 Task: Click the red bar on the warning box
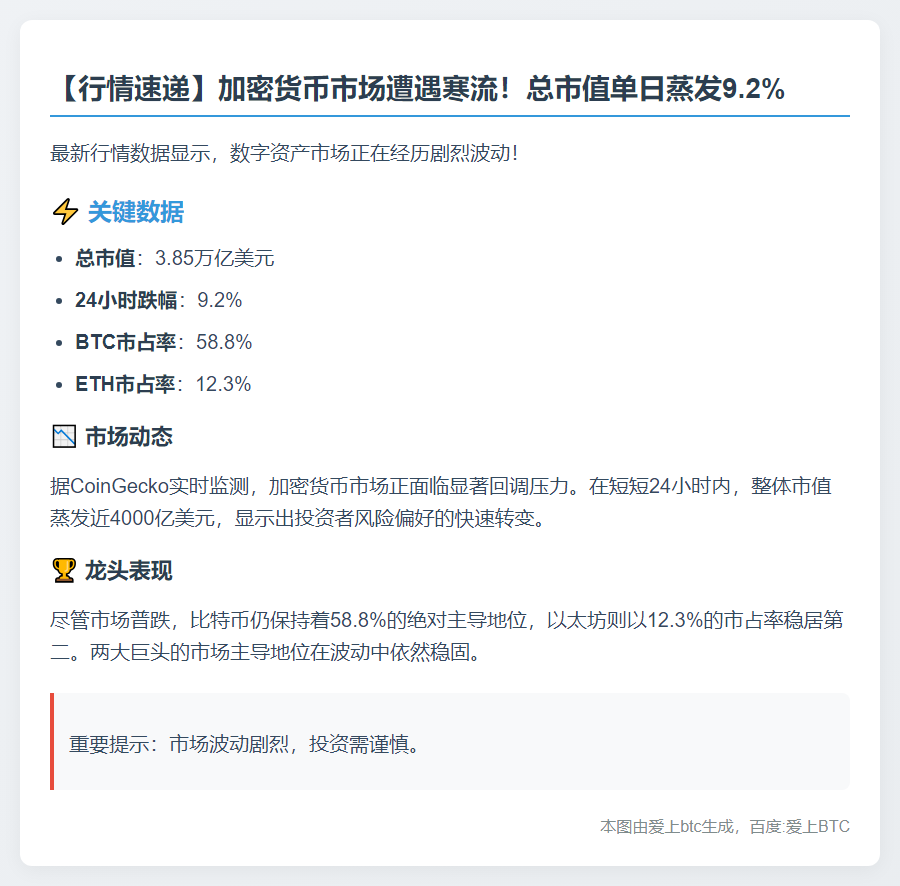[52, 742]
